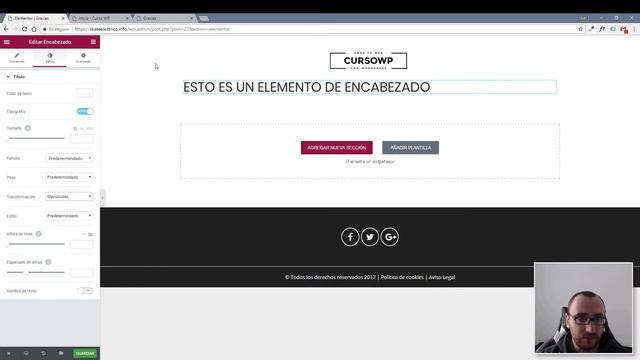The image size is (640, 360).
Task: Open the Twitter social icon
Action: point(370,237)
